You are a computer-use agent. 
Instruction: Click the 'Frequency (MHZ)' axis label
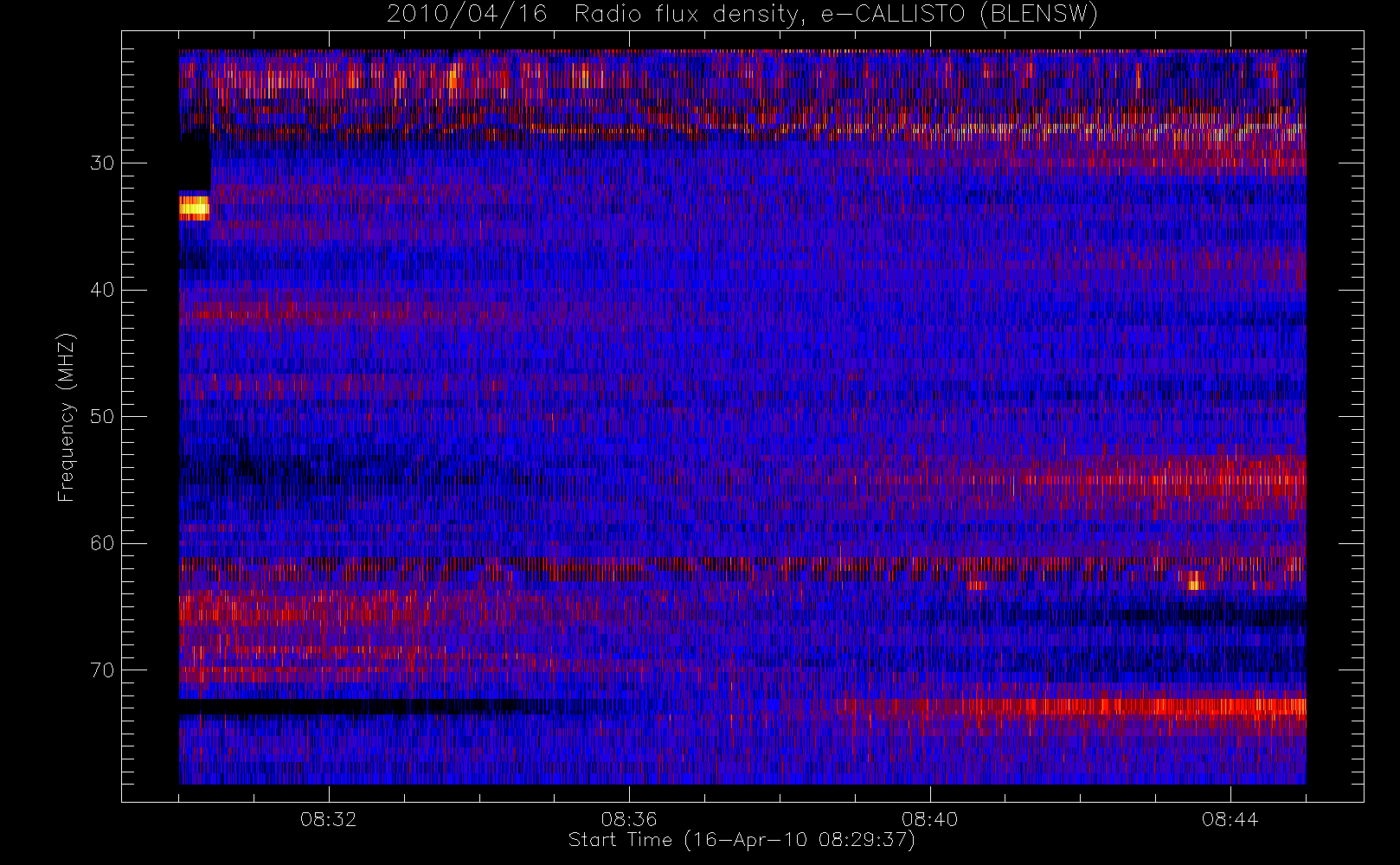67,417
